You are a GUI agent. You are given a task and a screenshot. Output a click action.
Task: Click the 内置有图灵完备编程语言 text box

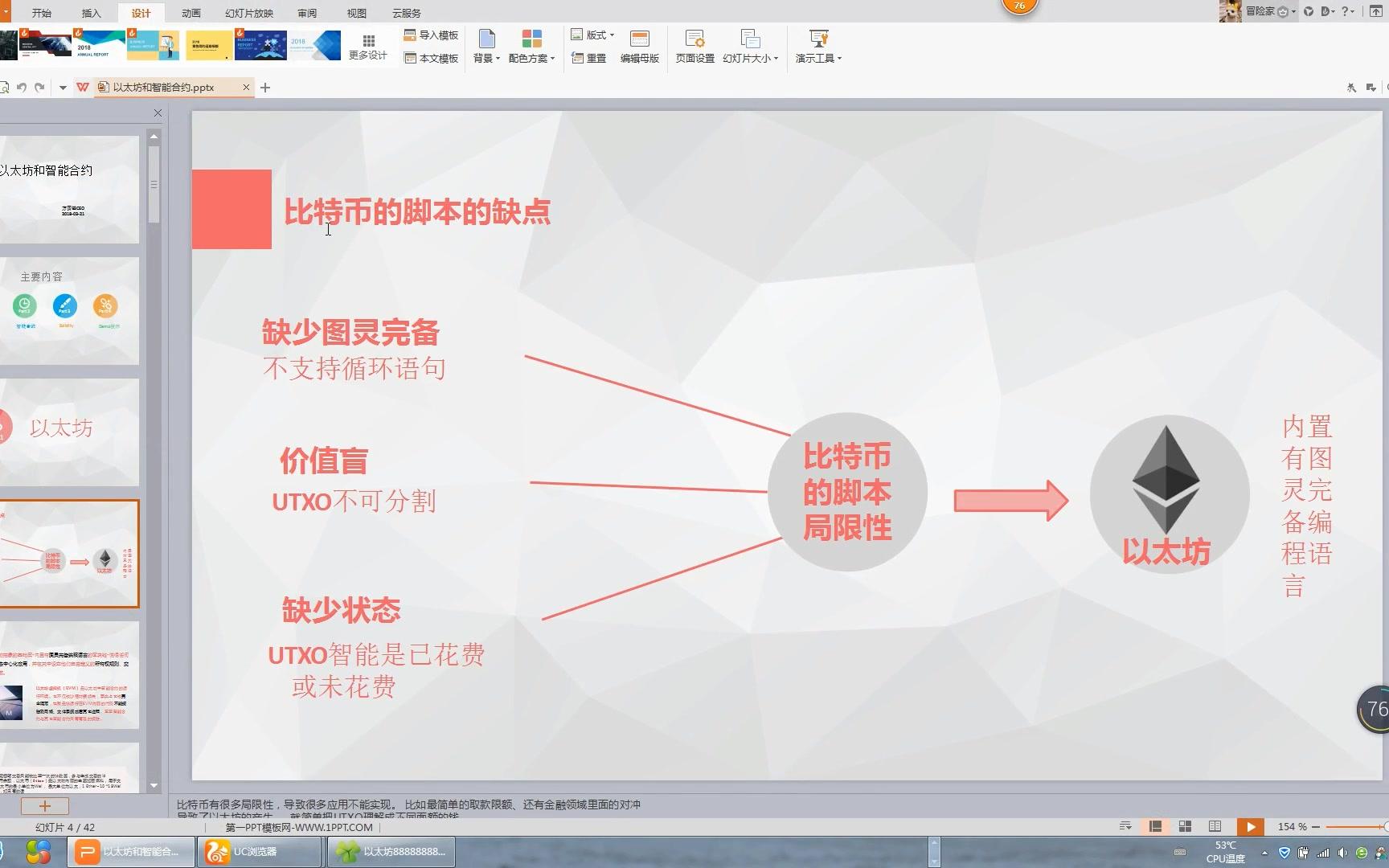1306,506
